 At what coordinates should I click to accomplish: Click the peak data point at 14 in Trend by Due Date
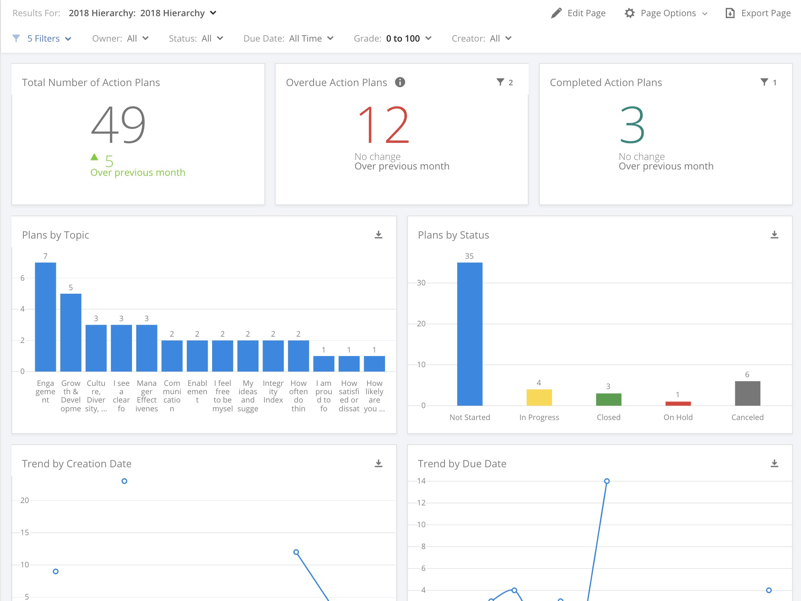click(x=606, y=481)
